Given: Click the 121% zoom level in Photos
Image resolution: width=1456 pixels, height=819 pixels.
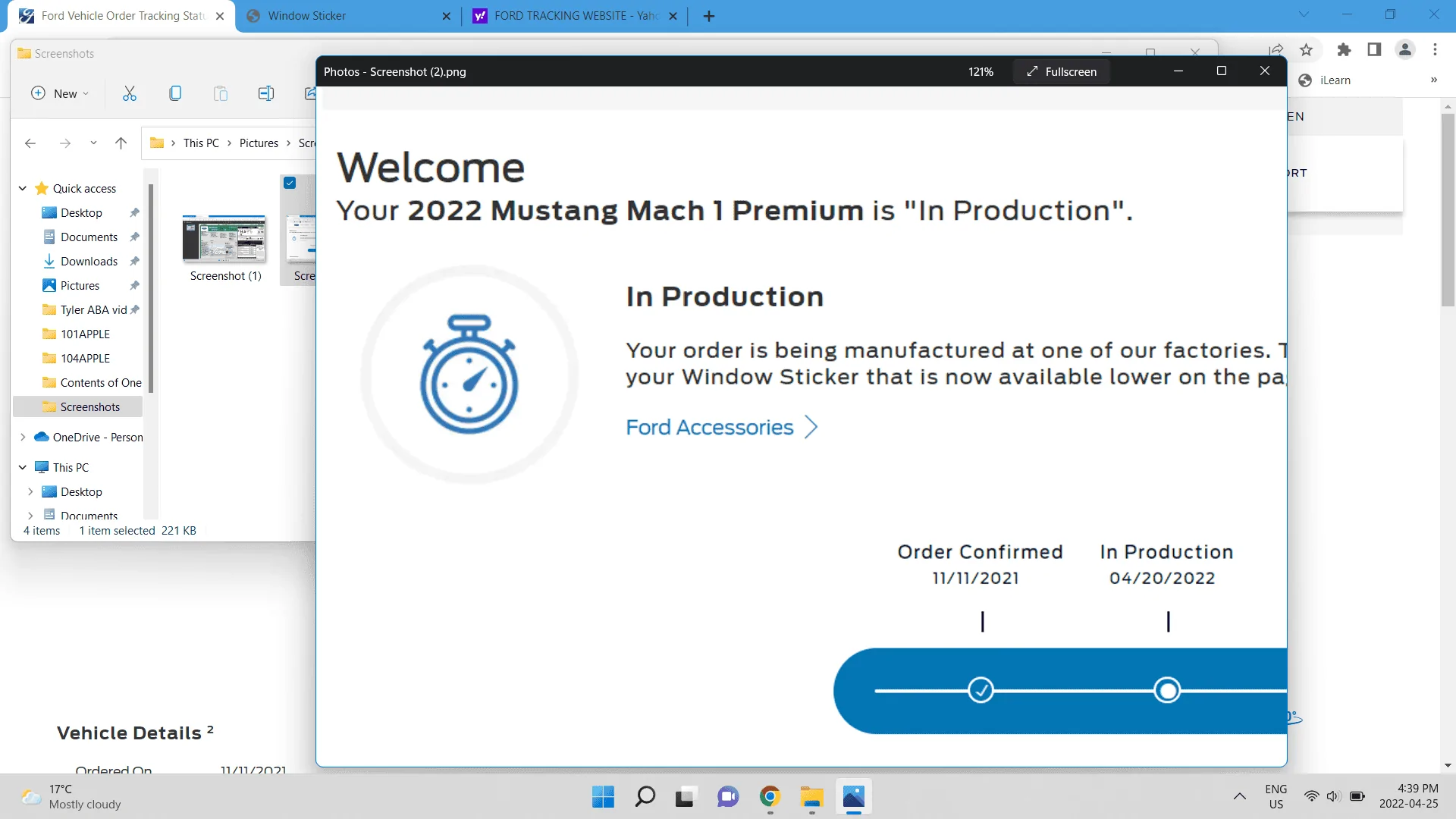Looking at the screenshot, I should [x=981, y=71].
